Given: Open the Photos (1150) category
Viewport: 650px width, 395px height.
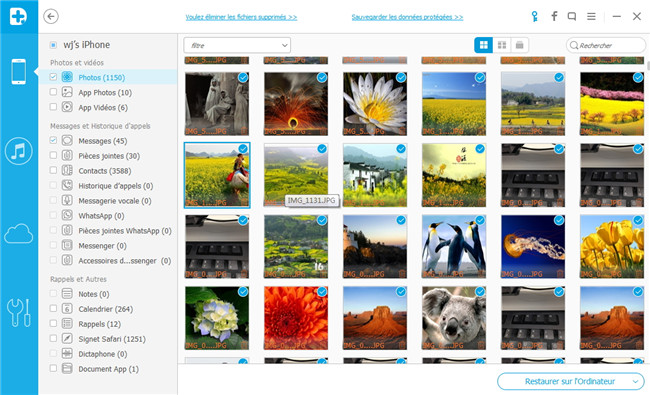Looking at the screenshot, I should (102, 78).
